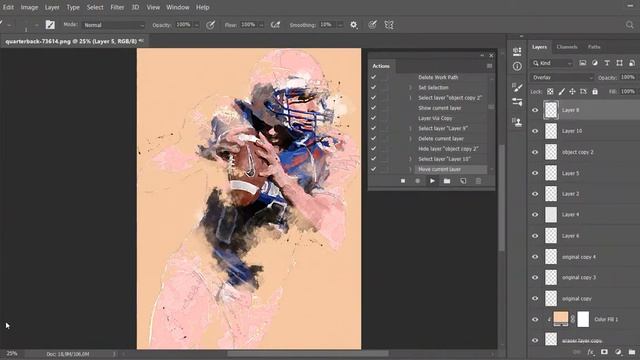Open the layer Kind filter dropdown

[x=552, y=63]
